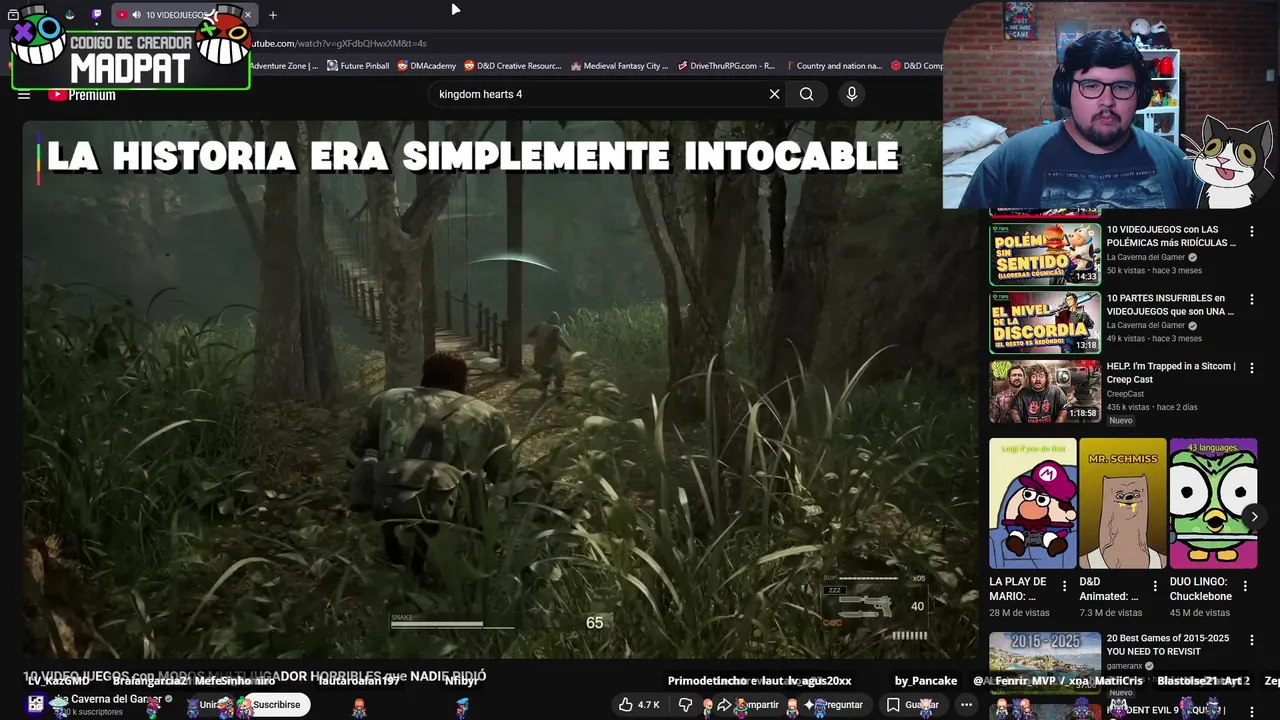Open the DUO LINGO Chucklebone short
The height and width of the screenshot is (720, 1280).
[x=1213, y=503]
